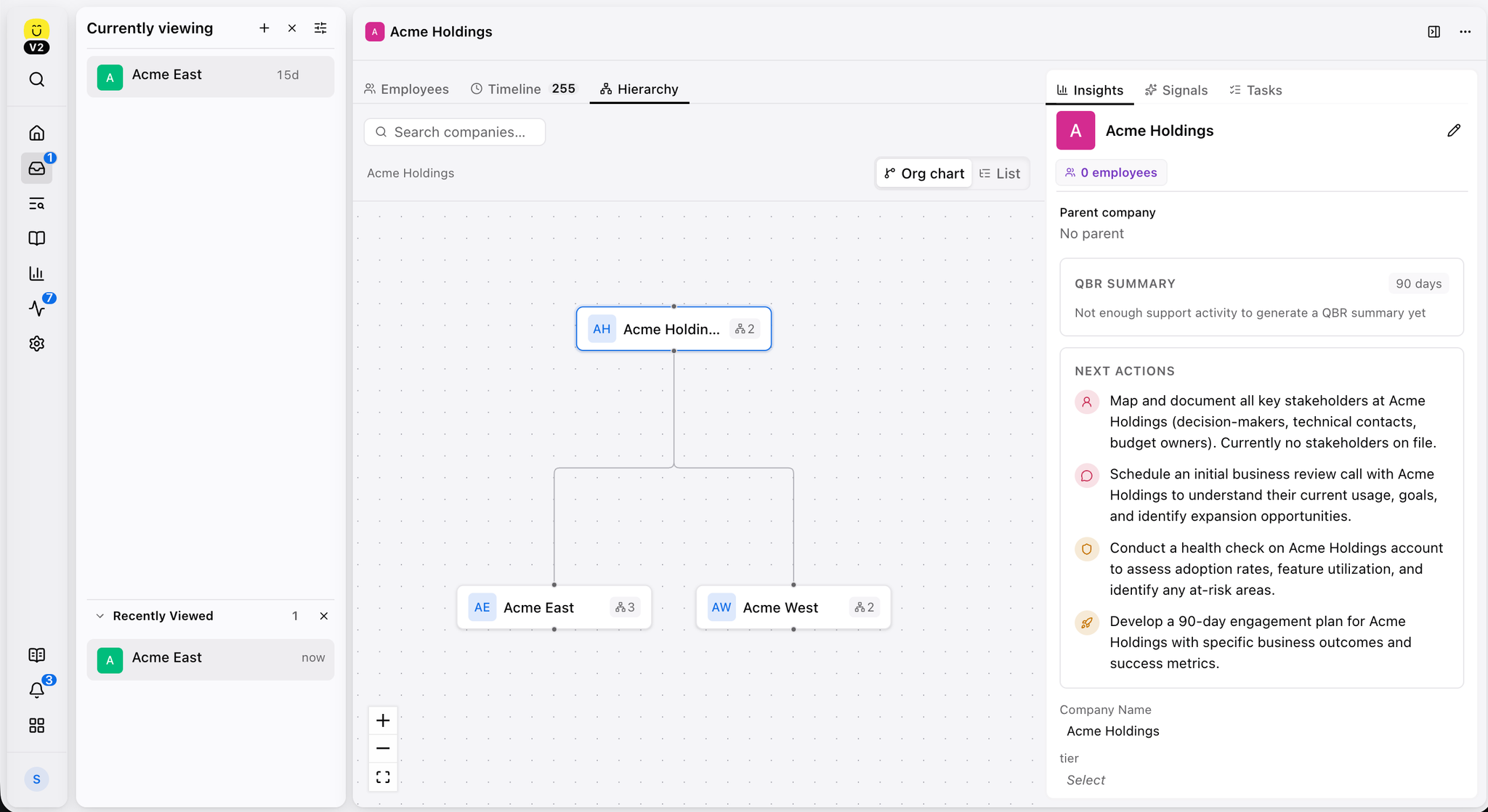Viewport: 1488px width, 812px height.
Task: Switch to Org chart view
Action: tap(924, 174)
